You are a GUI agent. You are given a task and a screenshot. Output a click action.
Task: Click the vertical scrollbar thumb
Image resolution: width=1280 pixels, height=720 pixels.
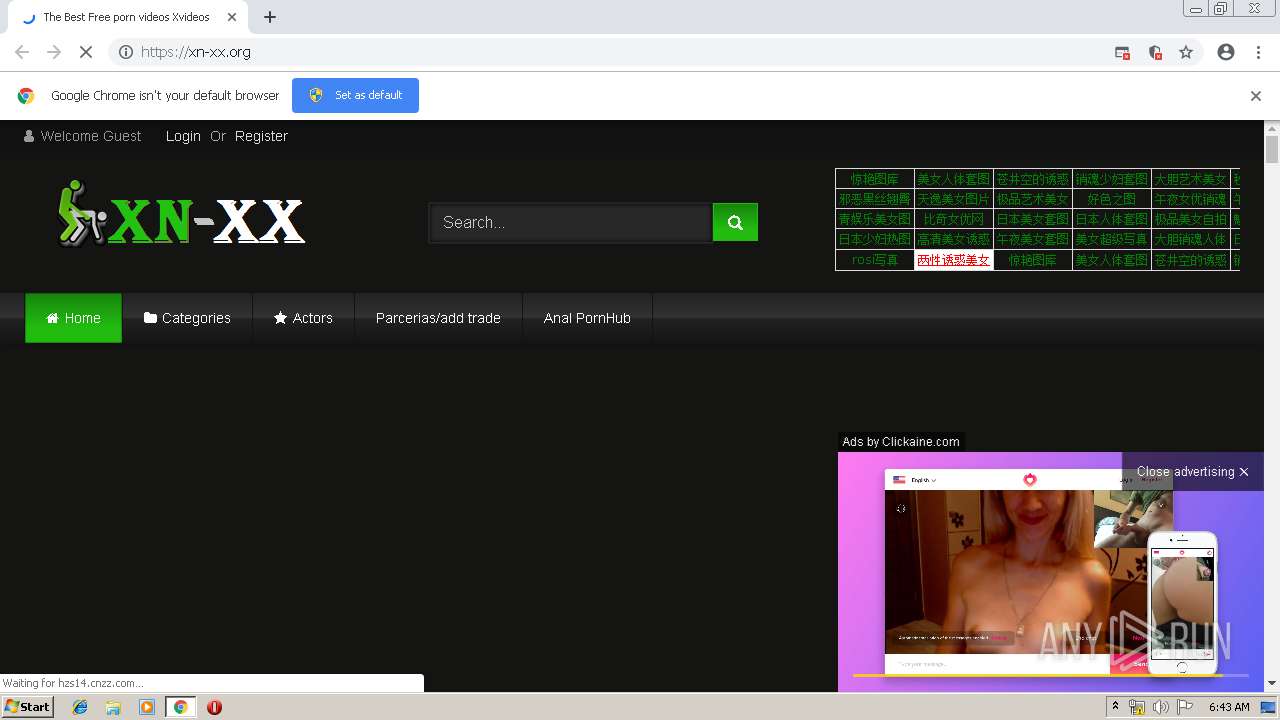[x=1272, y=150]
